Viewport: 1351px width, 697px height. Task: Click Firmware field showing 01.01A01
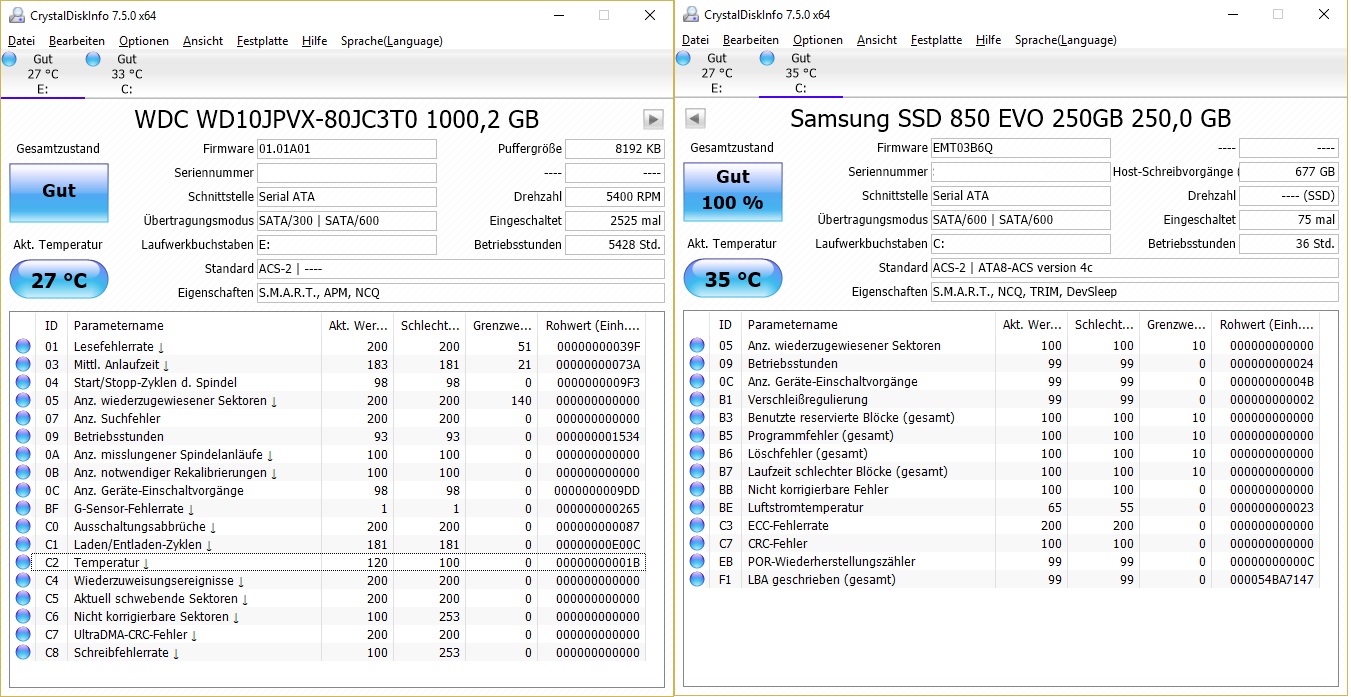347,149
